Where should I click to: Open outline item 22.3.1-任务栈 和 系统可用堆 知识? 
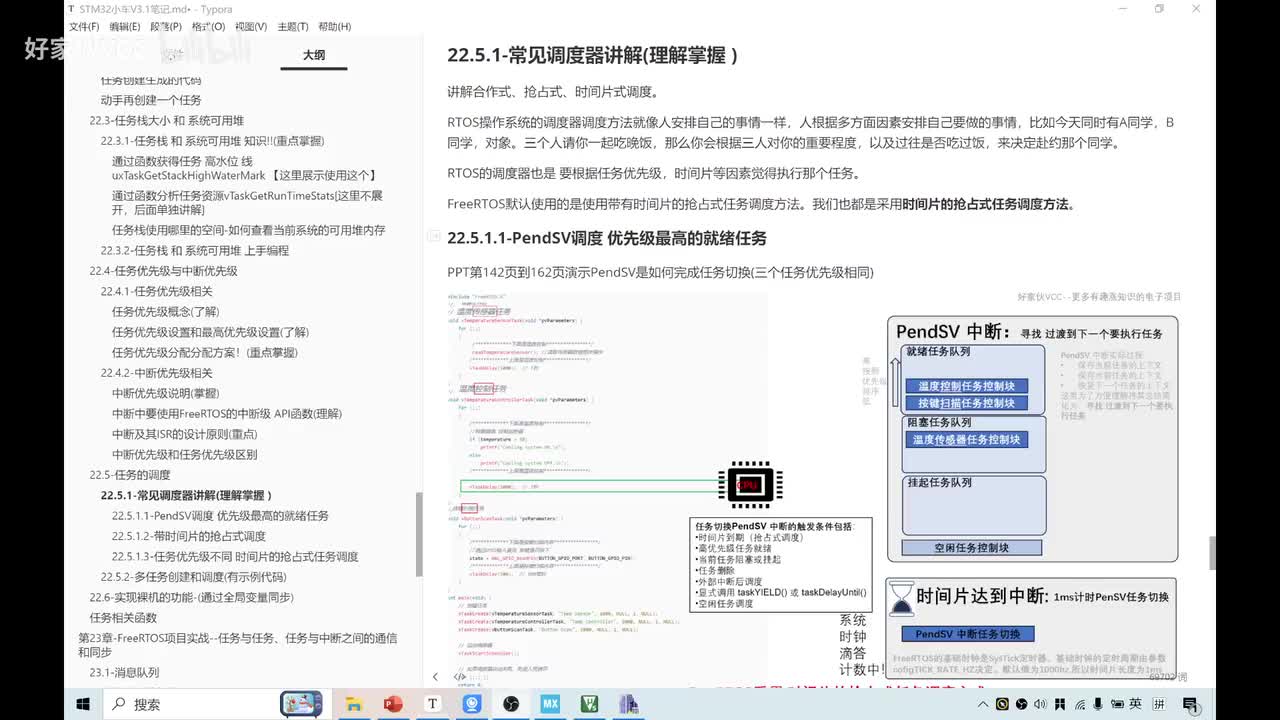212,141
